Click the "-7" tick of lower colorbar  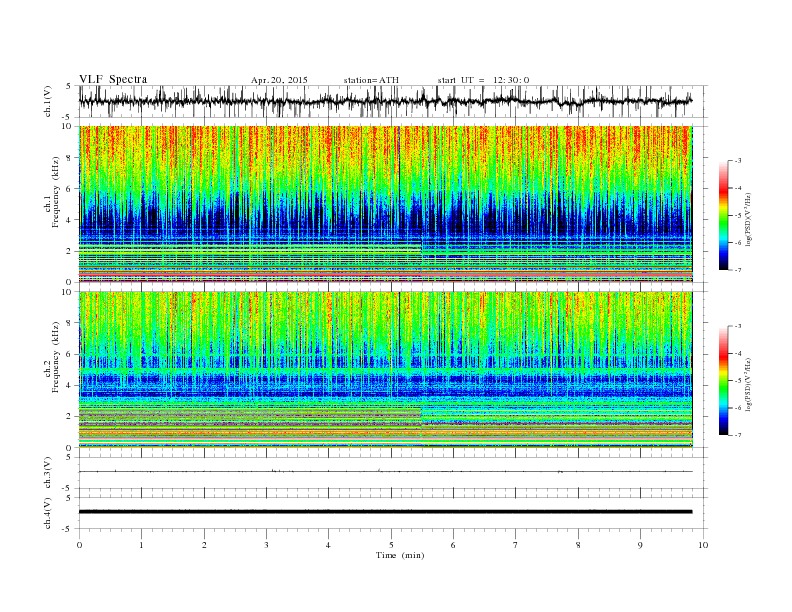(737, 435)
